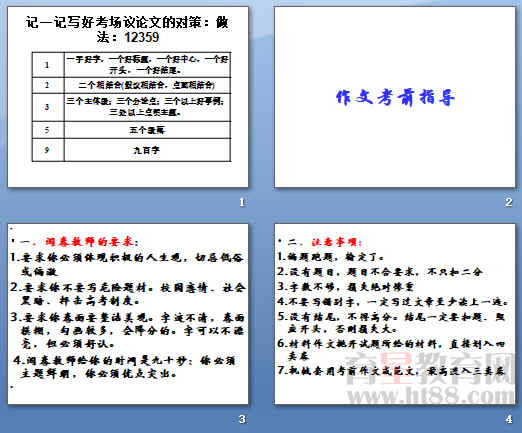522x433 pixels.
Task: Select slide 3 about 阅卷教师的要求
Action: point(128,314)
